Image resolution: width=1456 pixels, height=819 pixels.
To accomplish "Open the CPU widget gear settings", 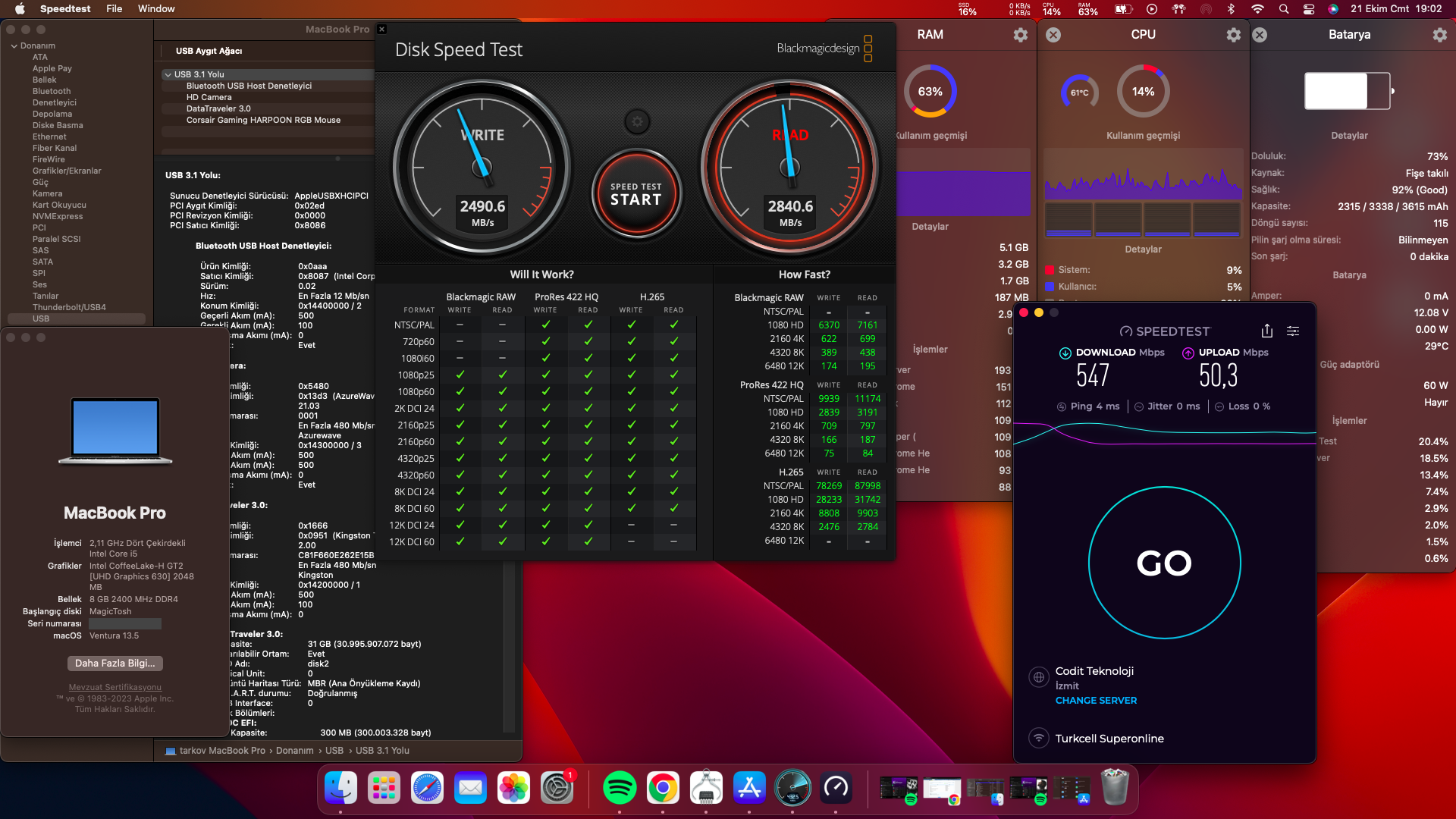I will (x=1234, y=35).
